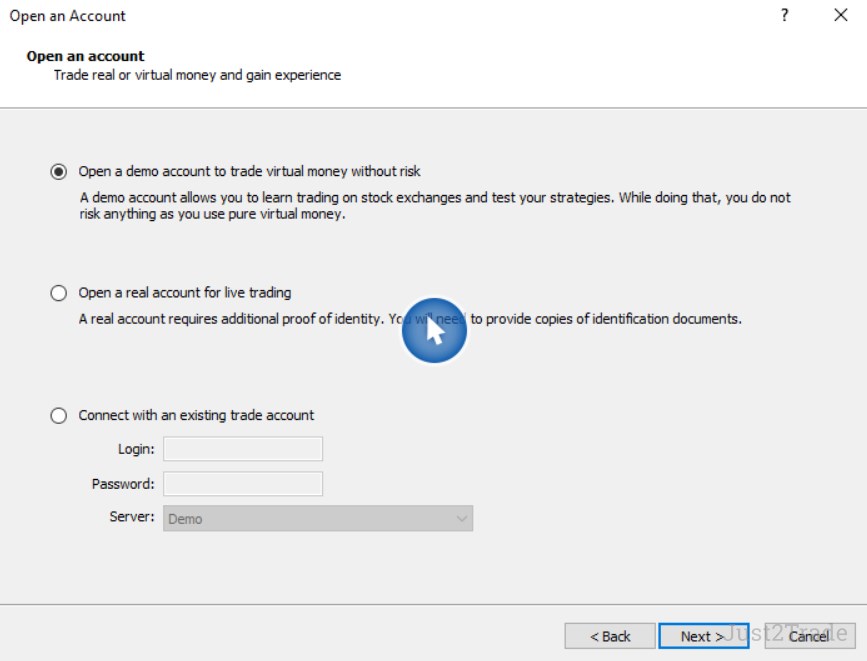The height and width of the screenshot is (661, 867).
Task: Click the question mark help icon
Action: tap(785, 16)
